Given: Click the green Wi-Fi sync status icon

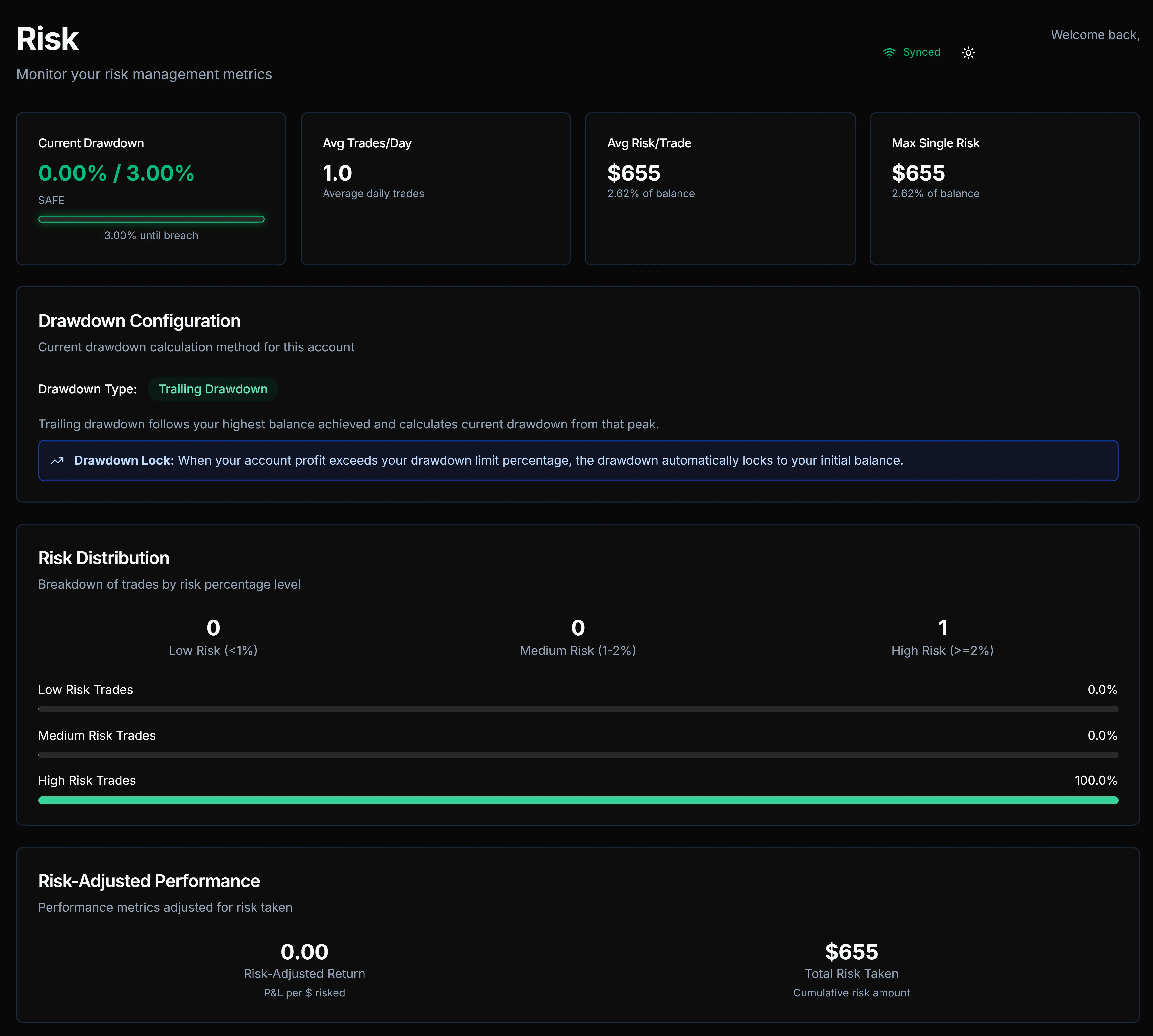Looking at the screenshot, I should point(890,52).
